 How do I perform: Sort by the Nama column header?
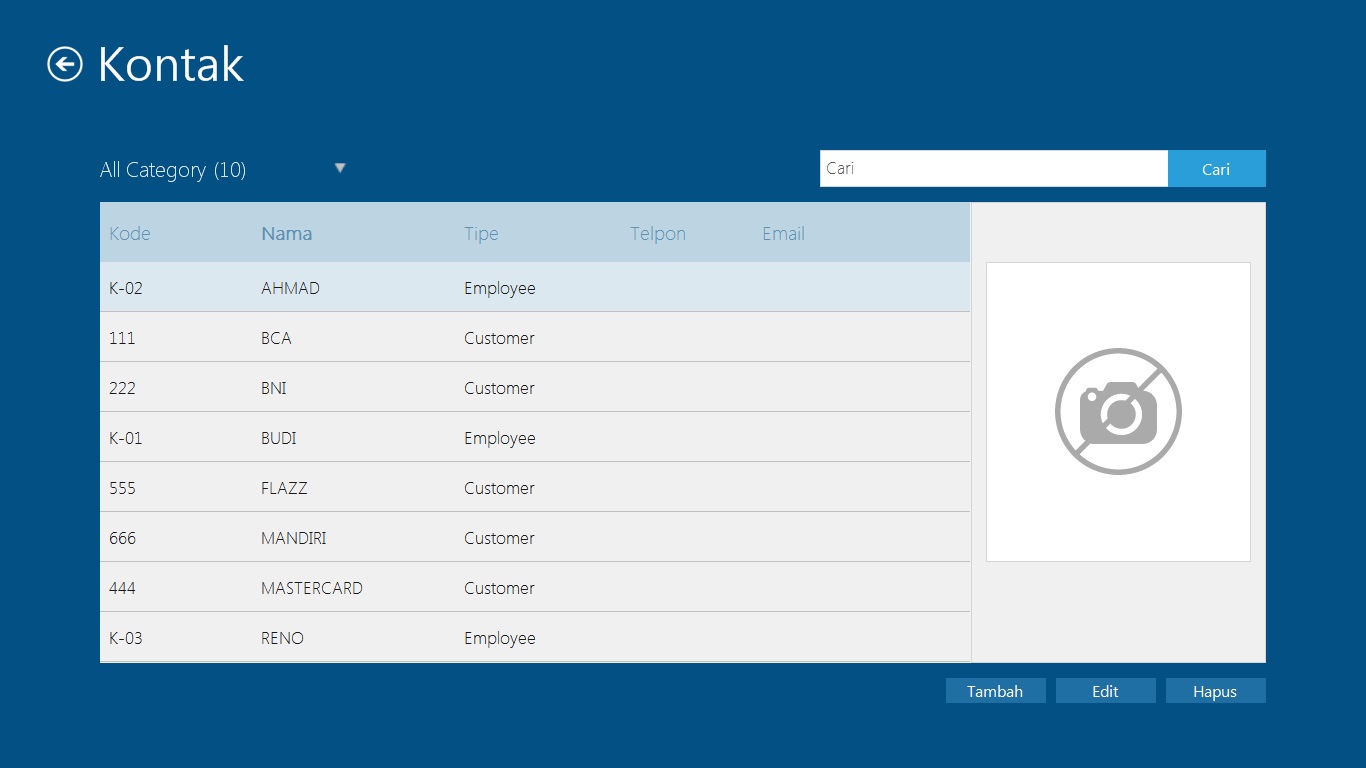tap(287, 234)
